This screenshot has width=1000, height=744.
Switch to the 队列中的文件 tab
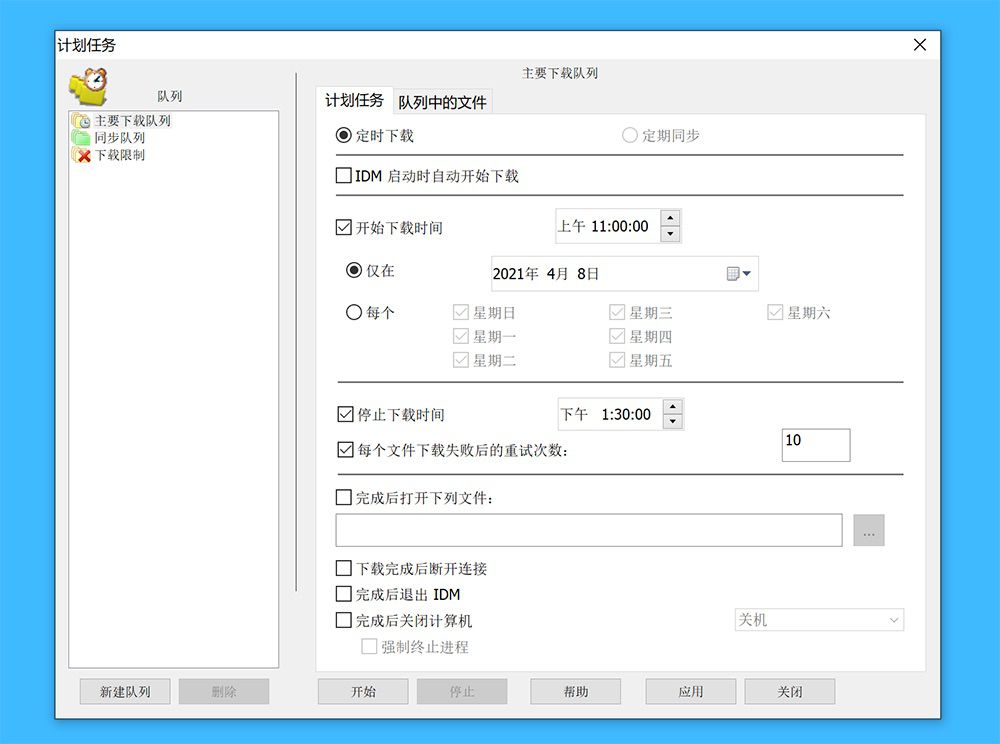pos(442,102)
